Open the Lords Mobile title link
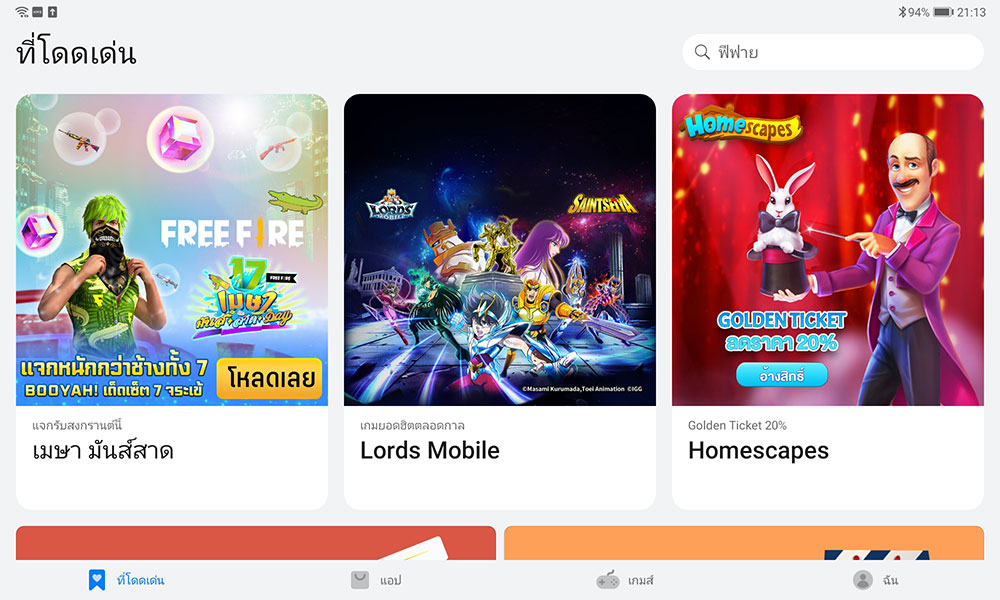1000x600 pixels. [430, 450]
